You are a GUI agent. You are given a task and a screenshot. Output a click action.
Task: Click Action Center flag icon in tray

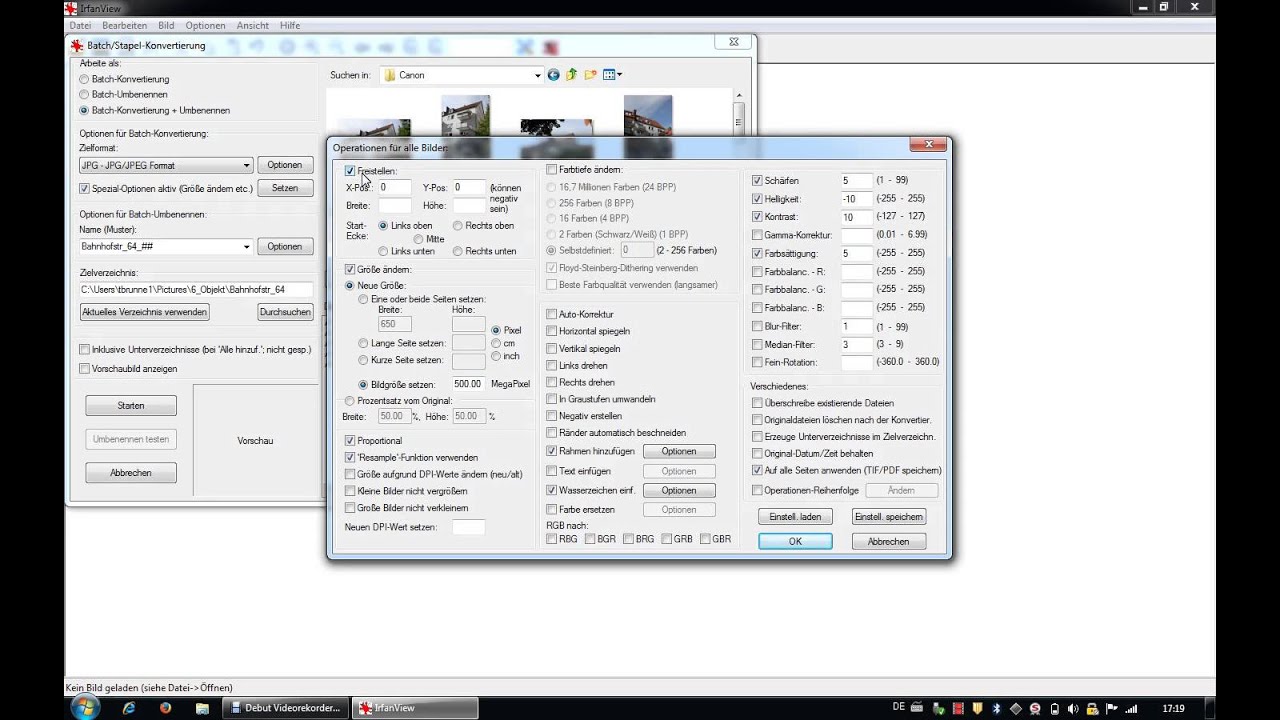(1111, 708)
